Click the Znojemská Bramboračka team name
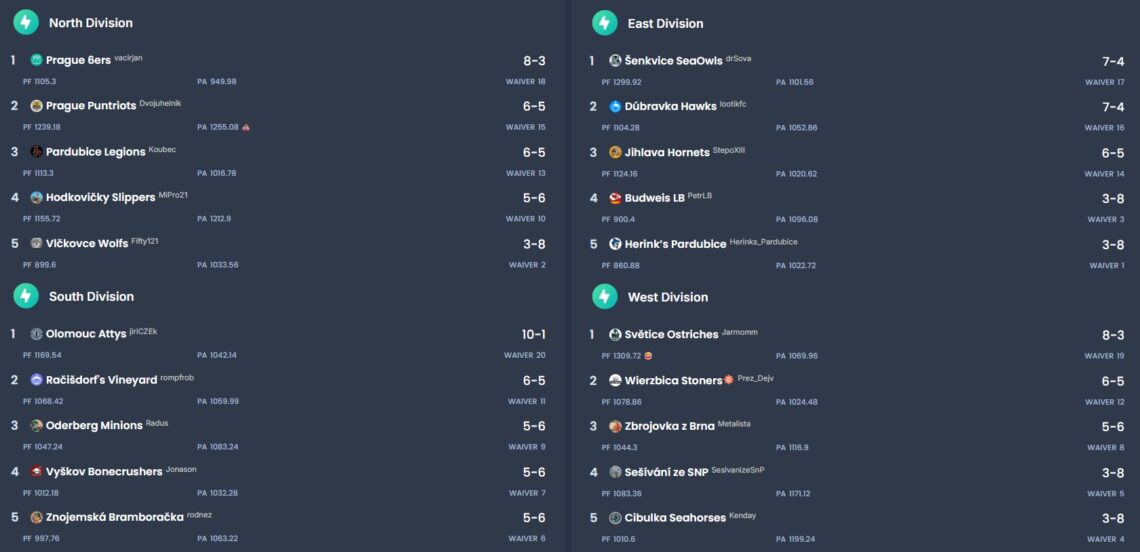The image size is (1140, 552). click(114, 517)
